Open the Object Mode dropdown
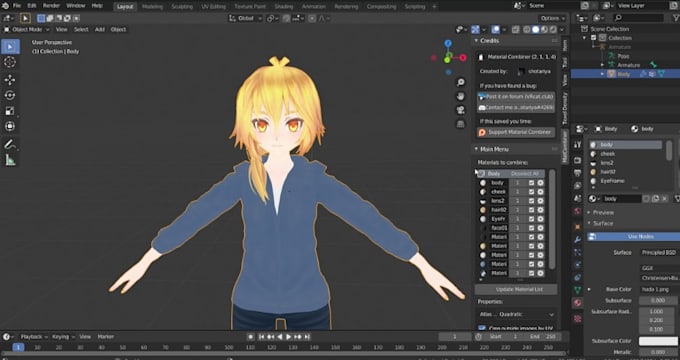This screenshot has width=680, height=360. (x=26, y=29)
